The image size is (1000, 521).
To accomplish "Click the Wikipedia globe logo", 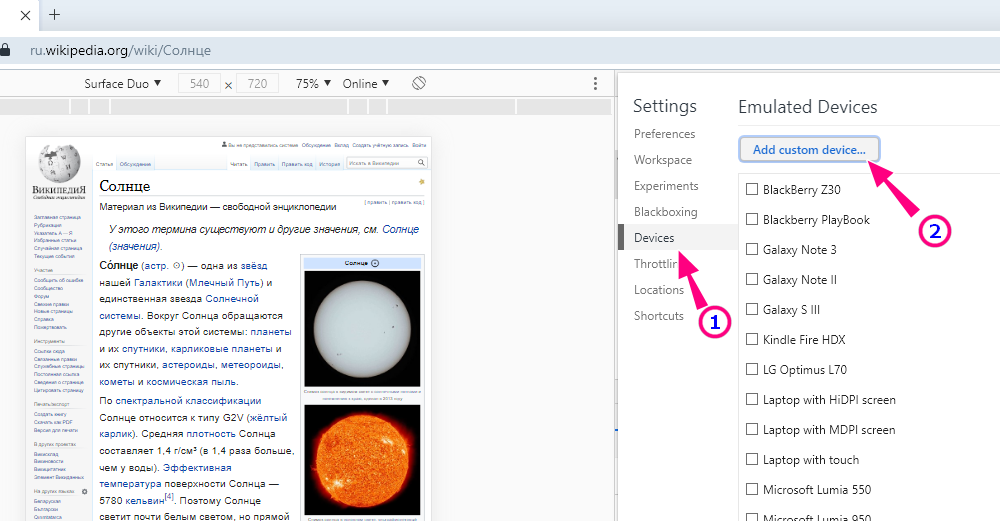I will 59,164.
